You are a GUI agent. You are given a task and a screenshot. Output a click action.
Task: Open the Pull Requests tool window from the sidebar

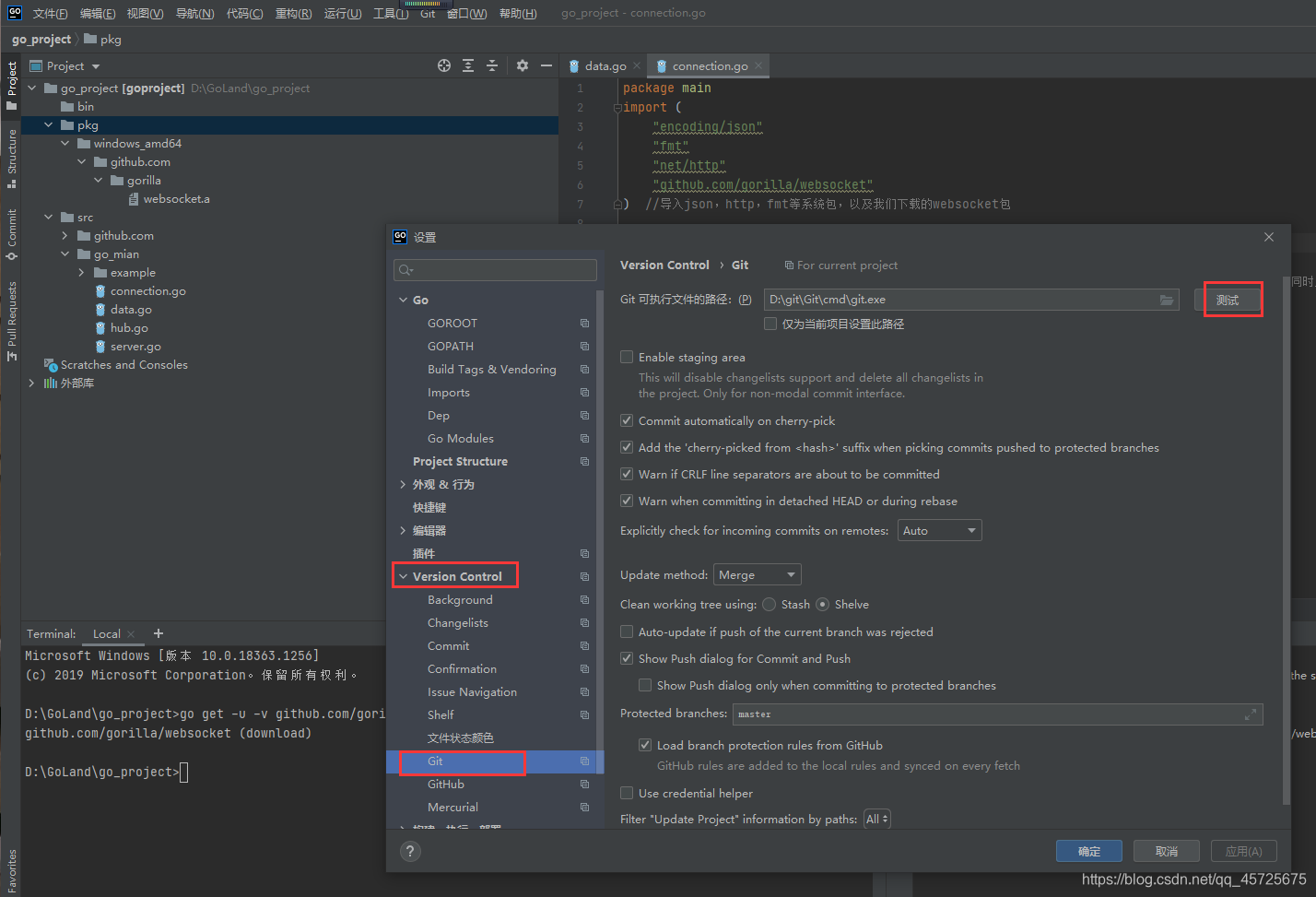coord(11,320)
